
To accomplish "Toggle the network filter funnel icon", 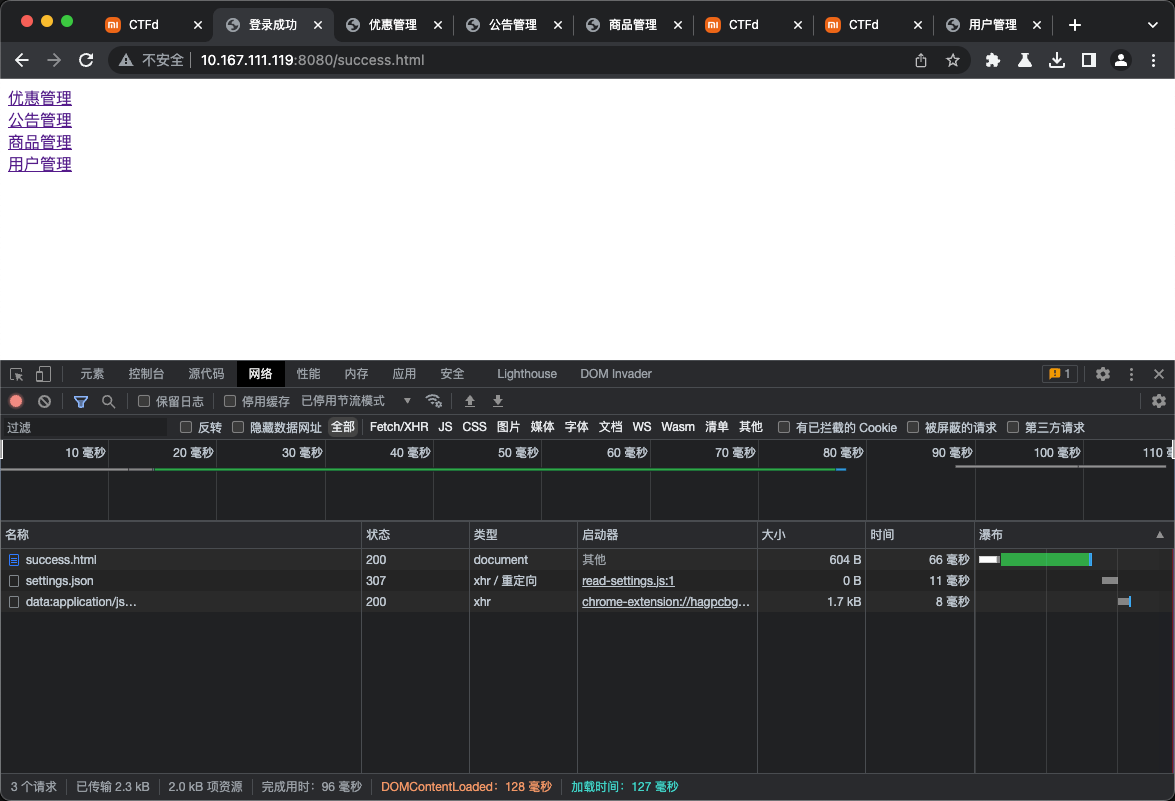I will click(81, 401).
